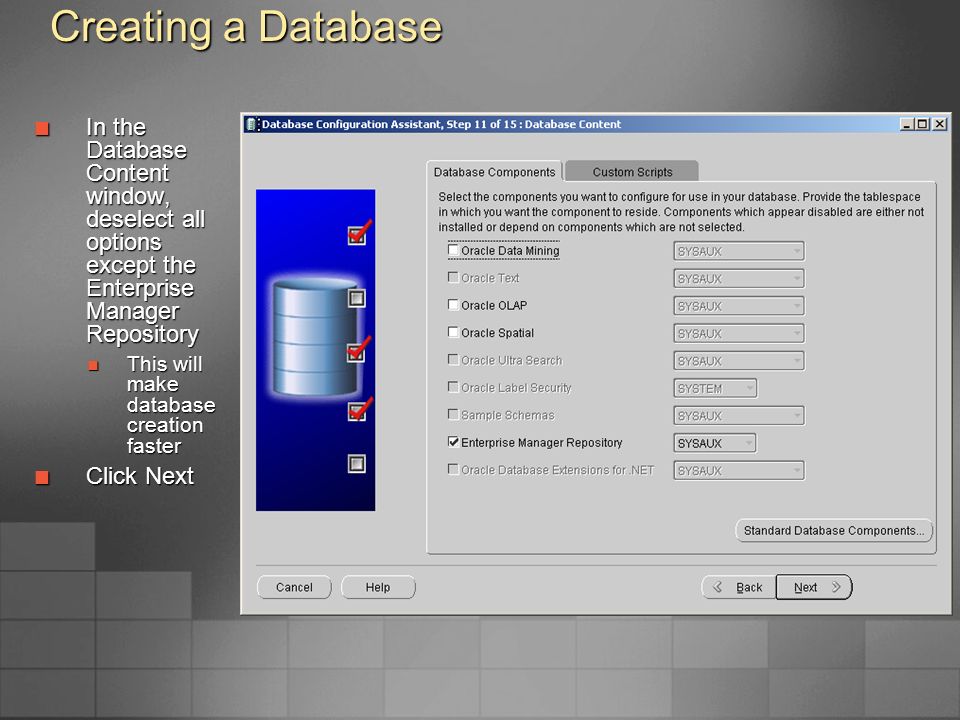Click the Oracle Spatial label
This screenshot has width=960, height=720.
[x=497, y=333]
